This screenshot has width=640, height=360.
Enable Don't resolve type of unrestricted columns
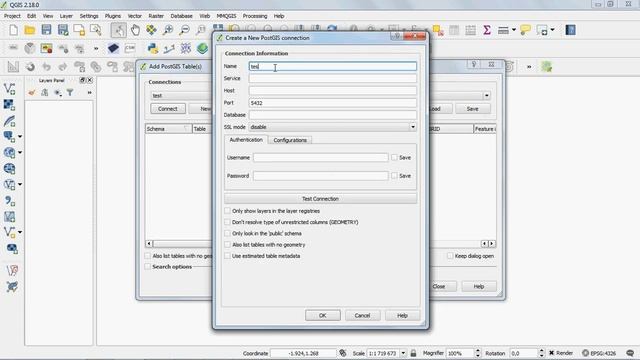coord(227,222)
